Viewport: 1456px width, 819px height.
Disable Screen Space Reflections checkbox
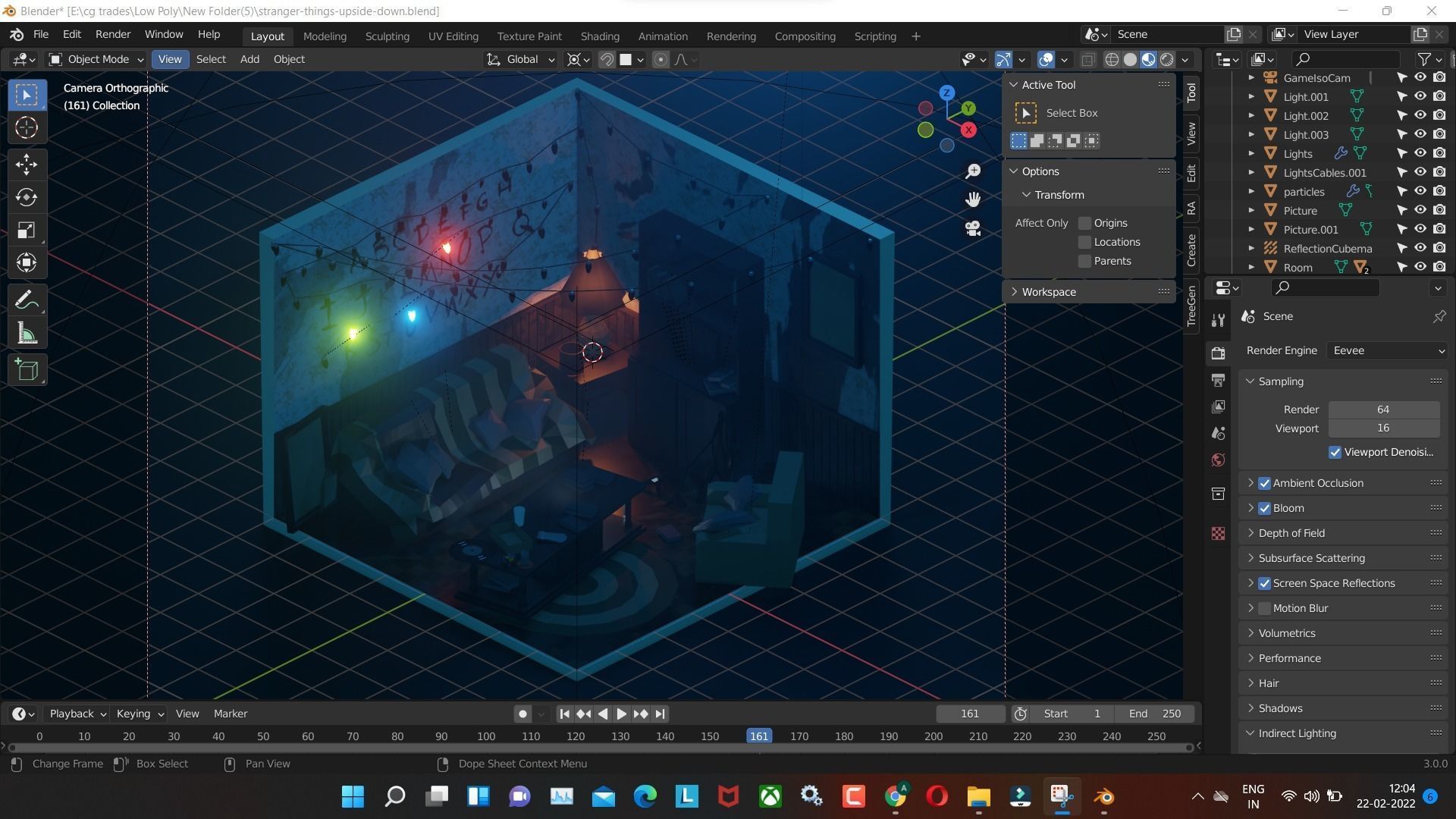tap(1264, 583)
